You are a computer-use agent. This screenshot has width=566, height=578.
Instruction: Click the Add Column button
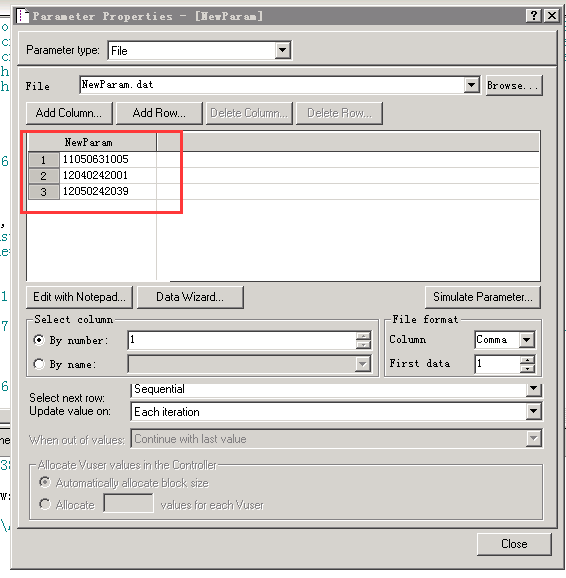click(x=69, y=113)
